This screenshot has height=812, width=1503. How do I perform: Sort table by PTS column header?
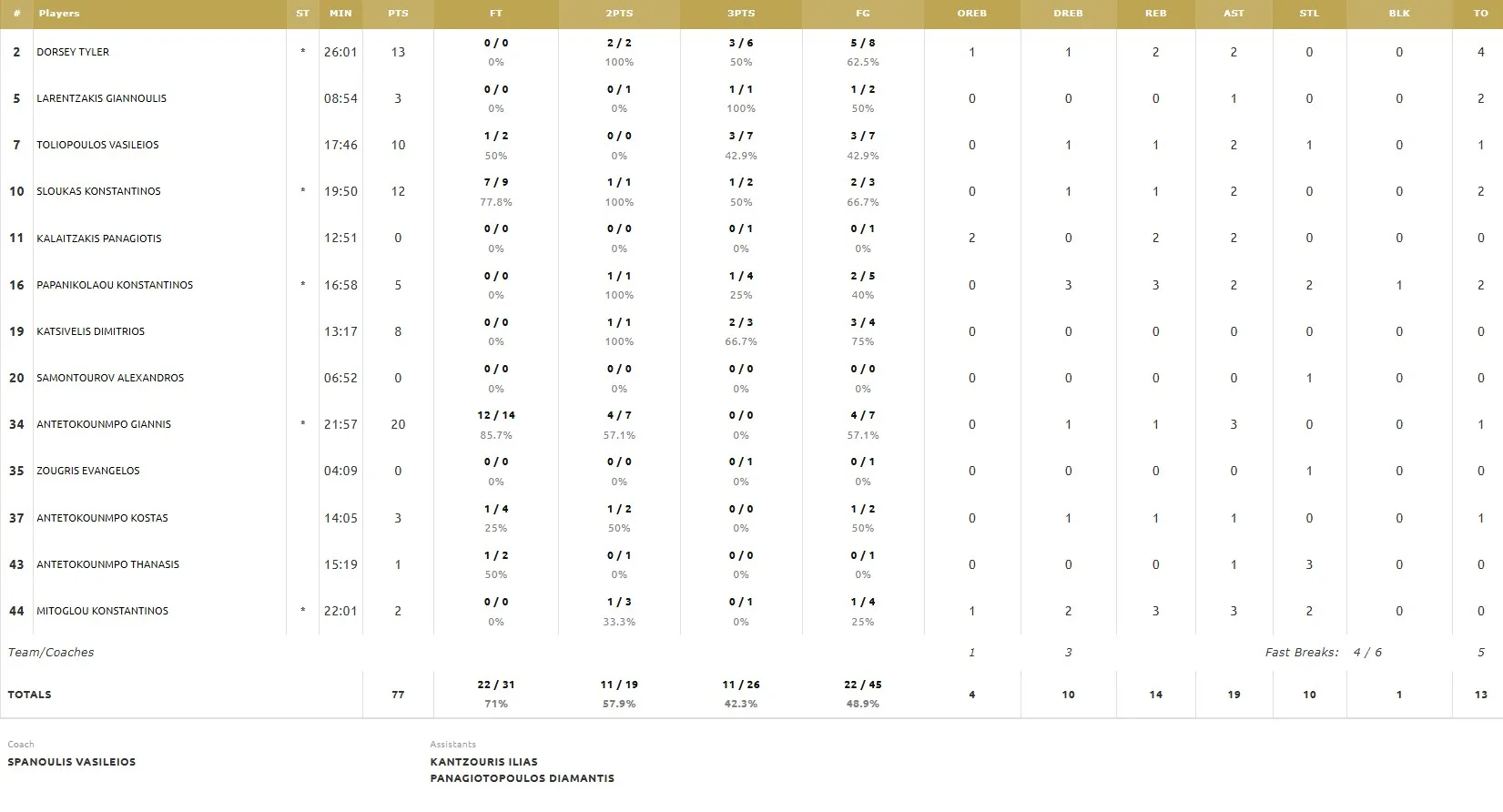(398, 14)
